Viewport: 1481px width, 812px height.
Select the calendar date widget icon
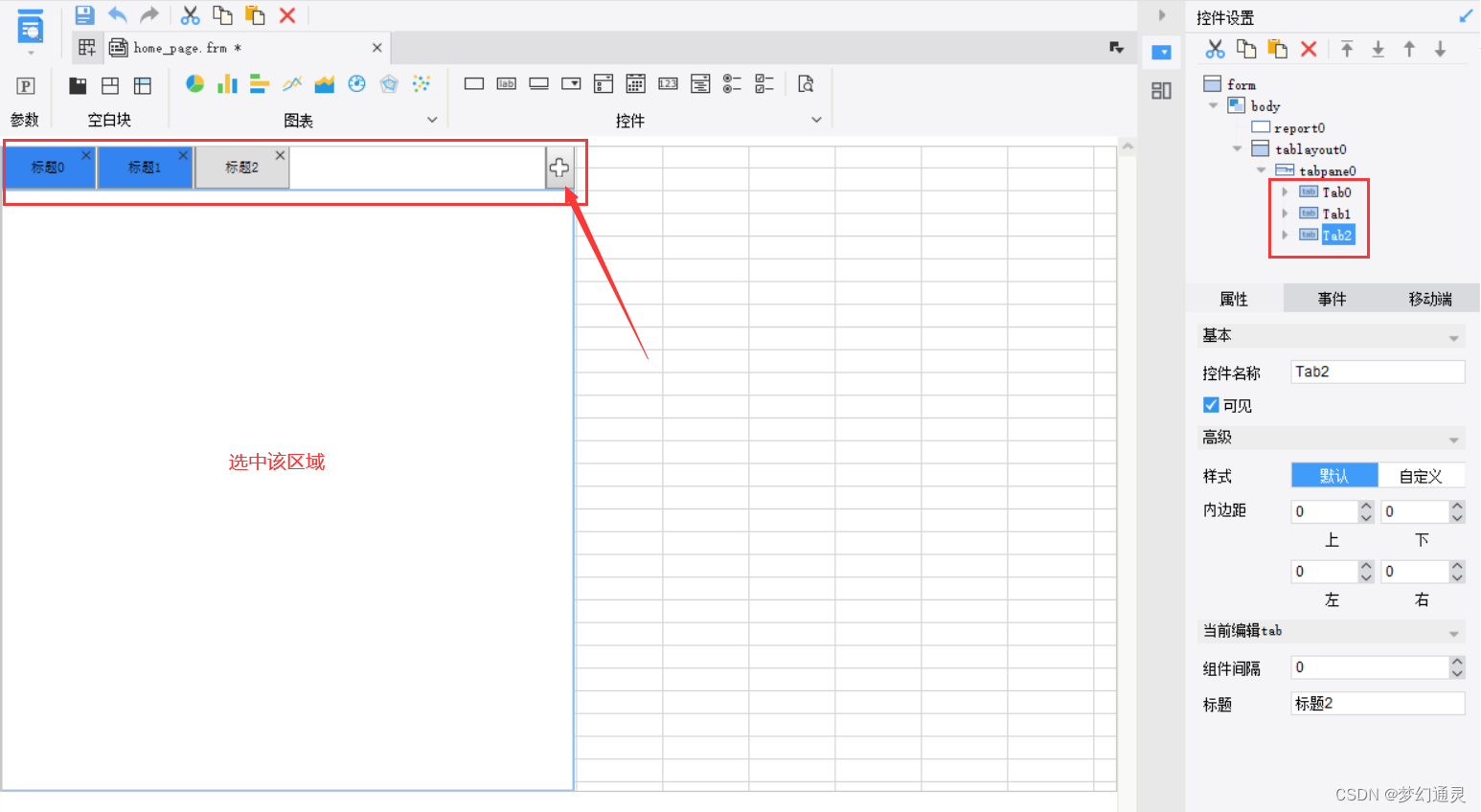pyautogui.click(x=635, y=84)
